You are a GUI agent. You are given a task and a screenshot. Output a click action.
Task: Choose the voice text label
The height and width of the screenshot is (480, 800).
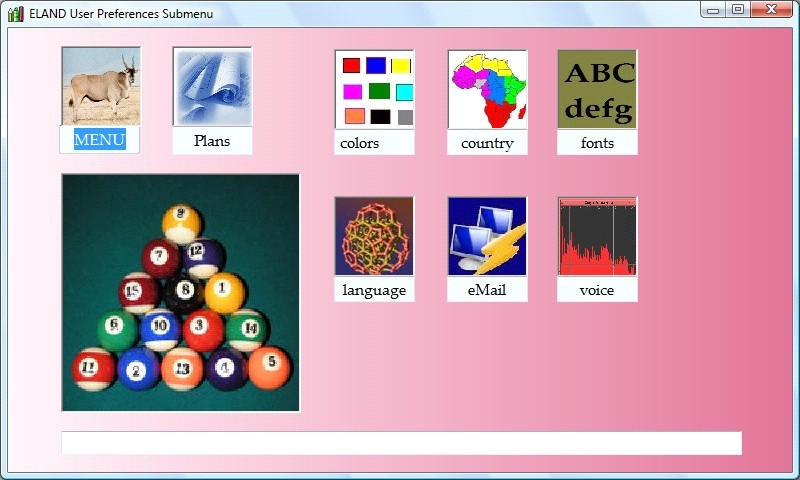[x=597, y=290]
